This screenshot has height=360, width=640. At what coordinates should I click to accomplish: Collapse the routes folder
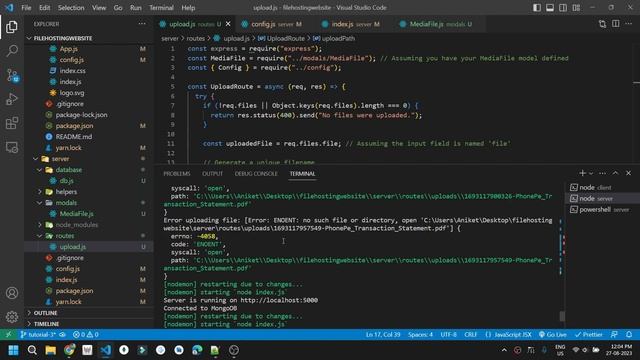[x=89, y=236]
